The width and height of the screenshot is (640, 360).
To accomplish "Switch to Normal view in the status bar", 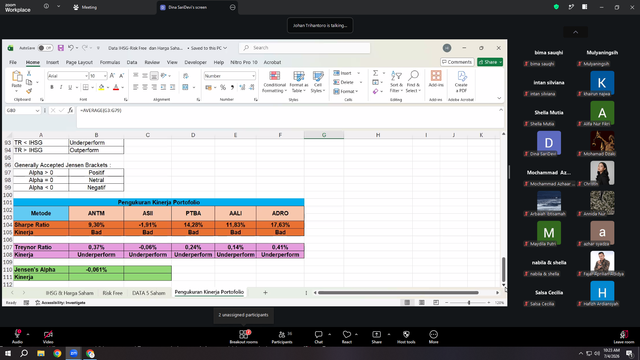I will coord(407,302).
